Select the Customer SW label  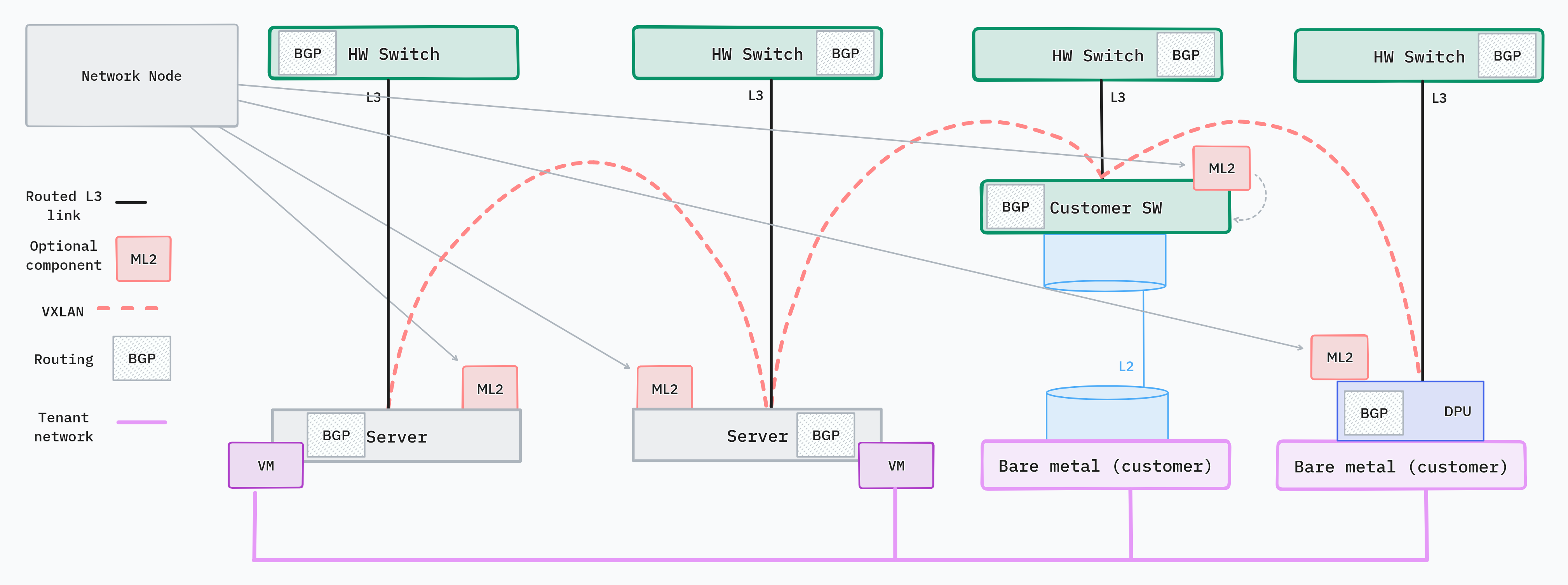(1105, 208)
